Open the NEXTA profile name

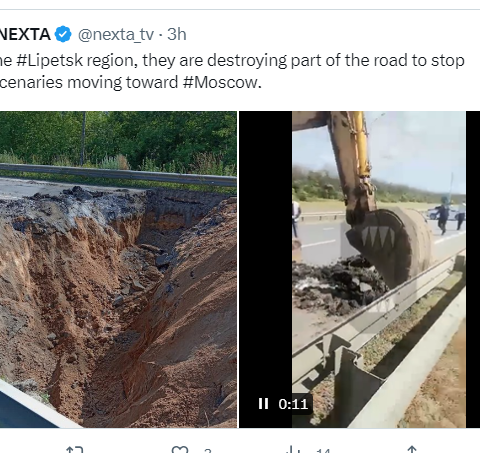[x=25, y=34]
